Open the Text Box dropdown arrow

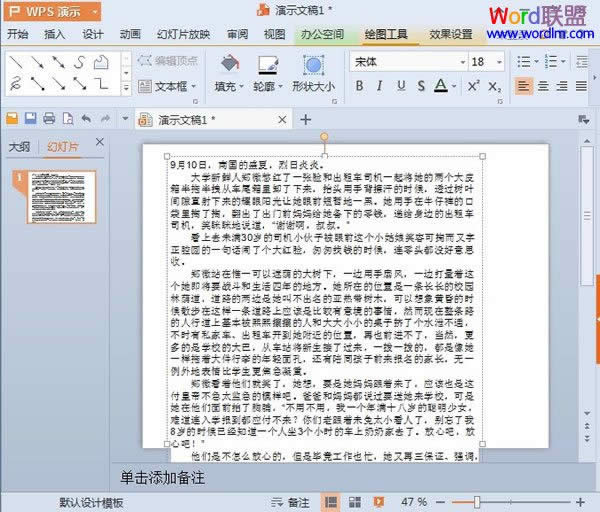click(194, 86)
